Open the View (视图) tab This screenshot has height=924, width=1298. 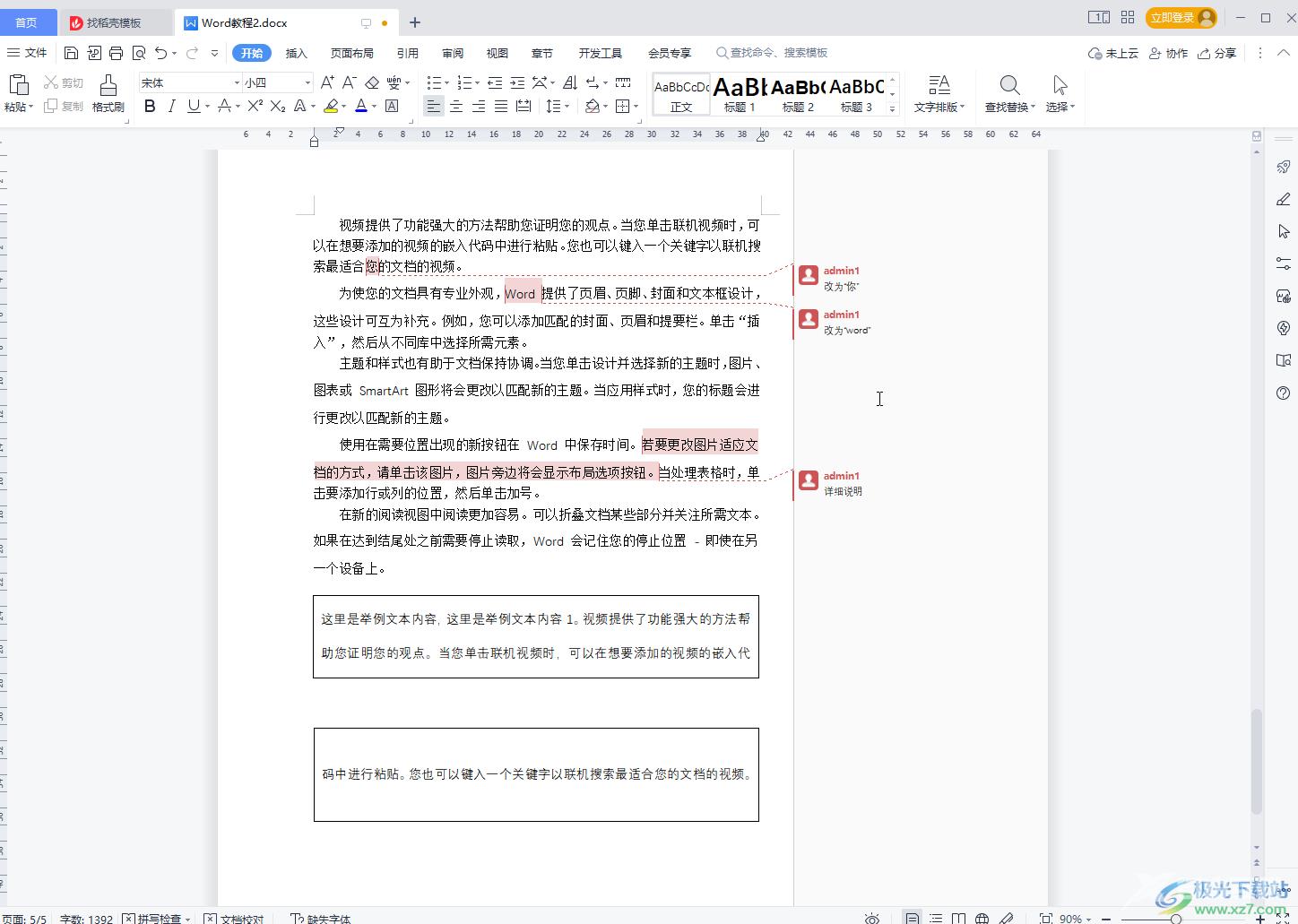[x=498, y=53]
